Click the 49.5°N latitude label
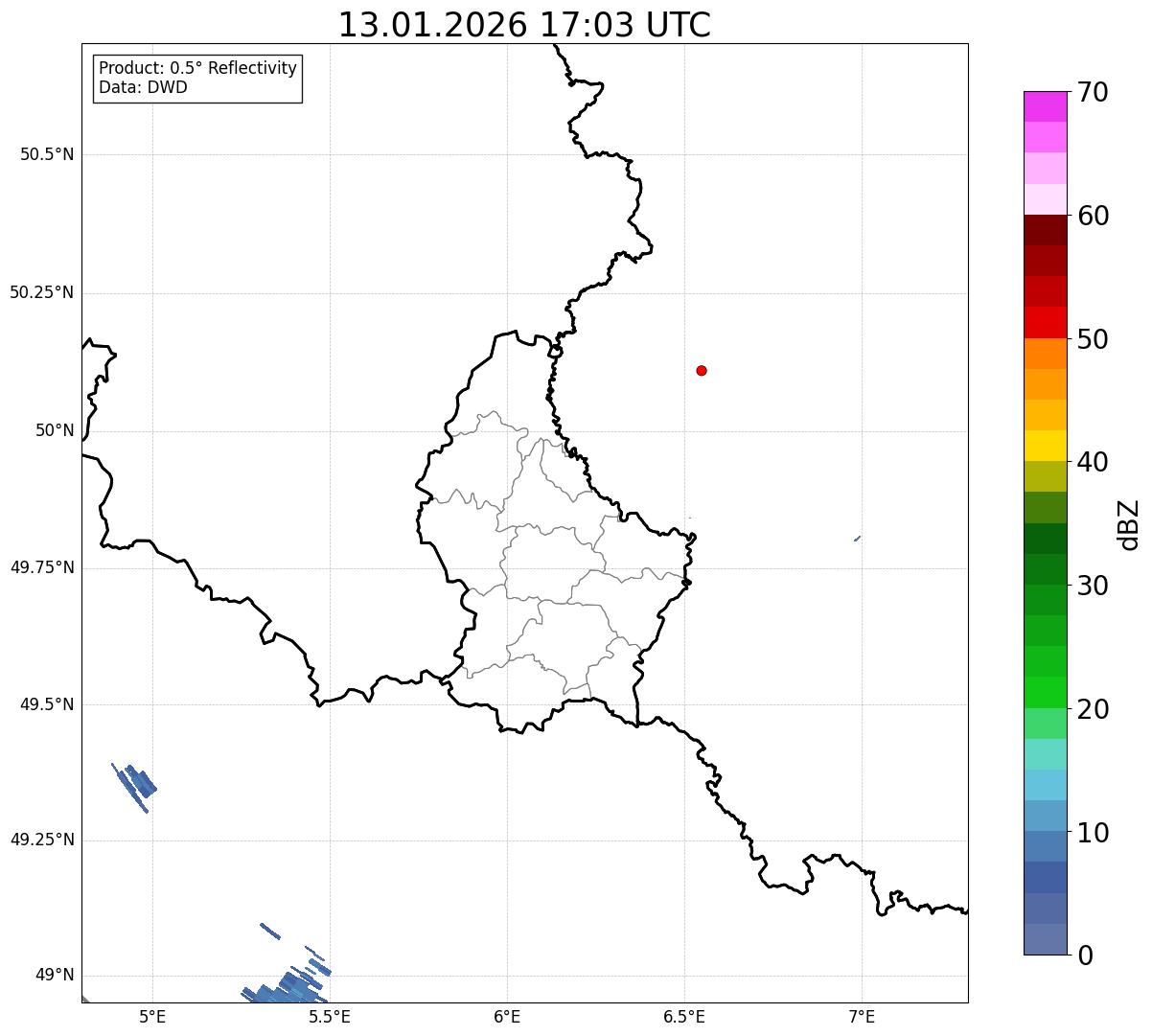Screen dimensions: 1152x1036 [47, 704]
